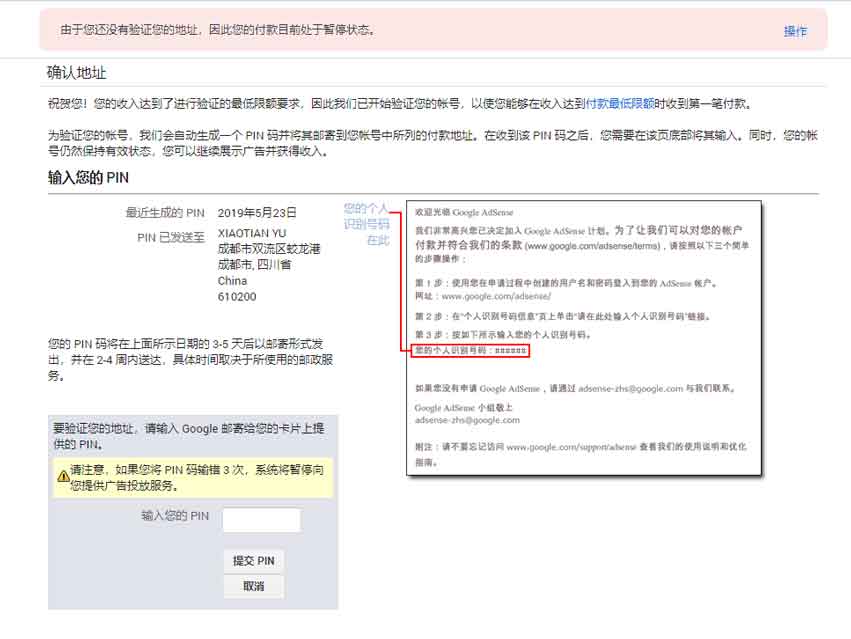The width and height of the screenshot is (851, 639).
Task: Open the 付款最低限额 hyperlink
Action: (620, 103)
